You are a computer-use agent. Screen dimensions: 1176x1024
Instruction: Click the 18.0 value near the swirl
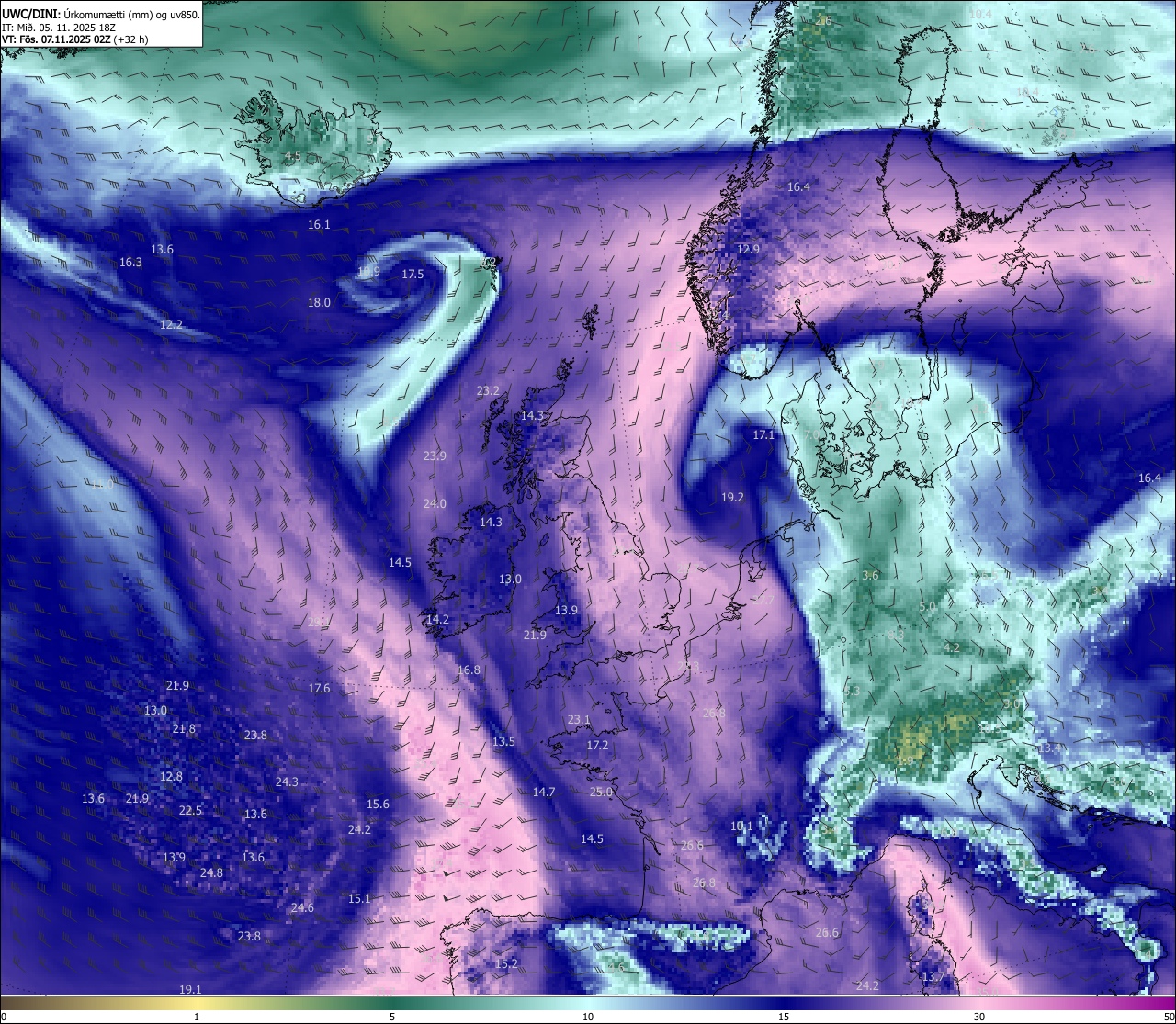[319, 302]
